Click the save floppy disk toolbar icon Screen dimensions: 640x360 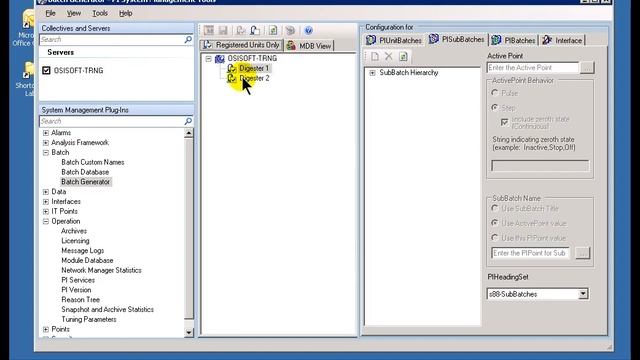(223, 30)
